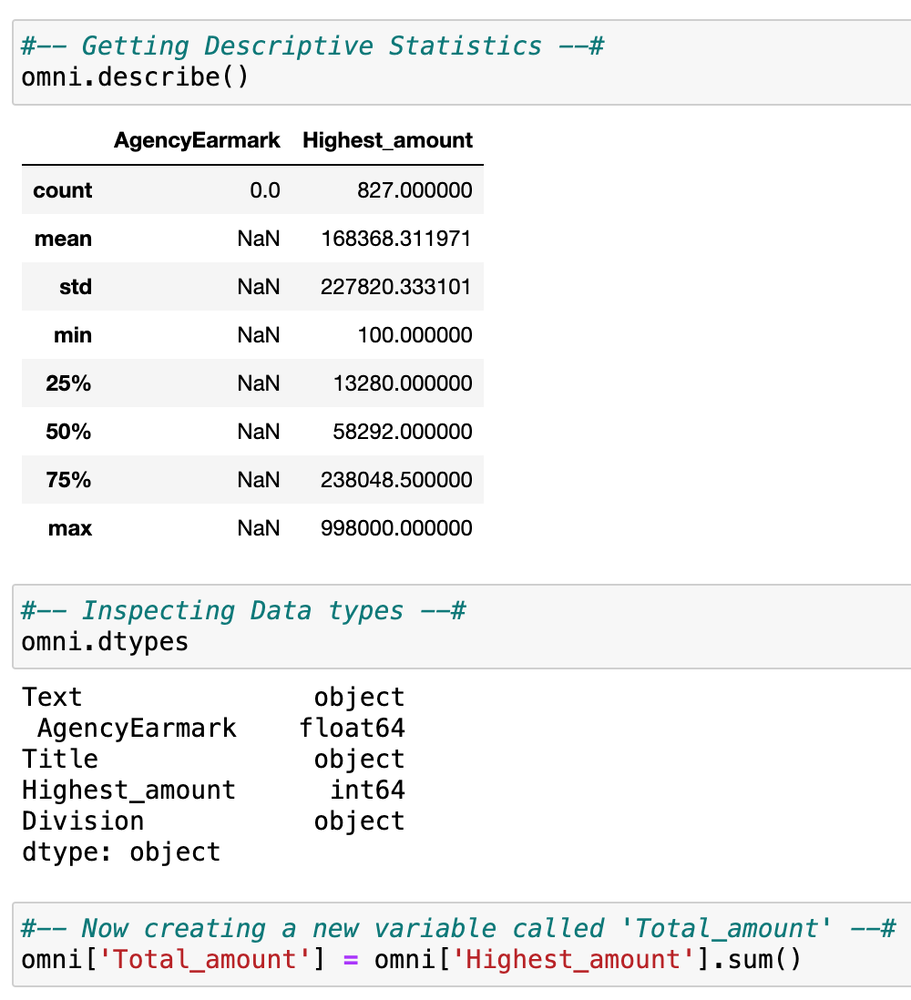Click the min row label
The height and width of the screenshot is (1000, 911).
click(x=72, y=335)
